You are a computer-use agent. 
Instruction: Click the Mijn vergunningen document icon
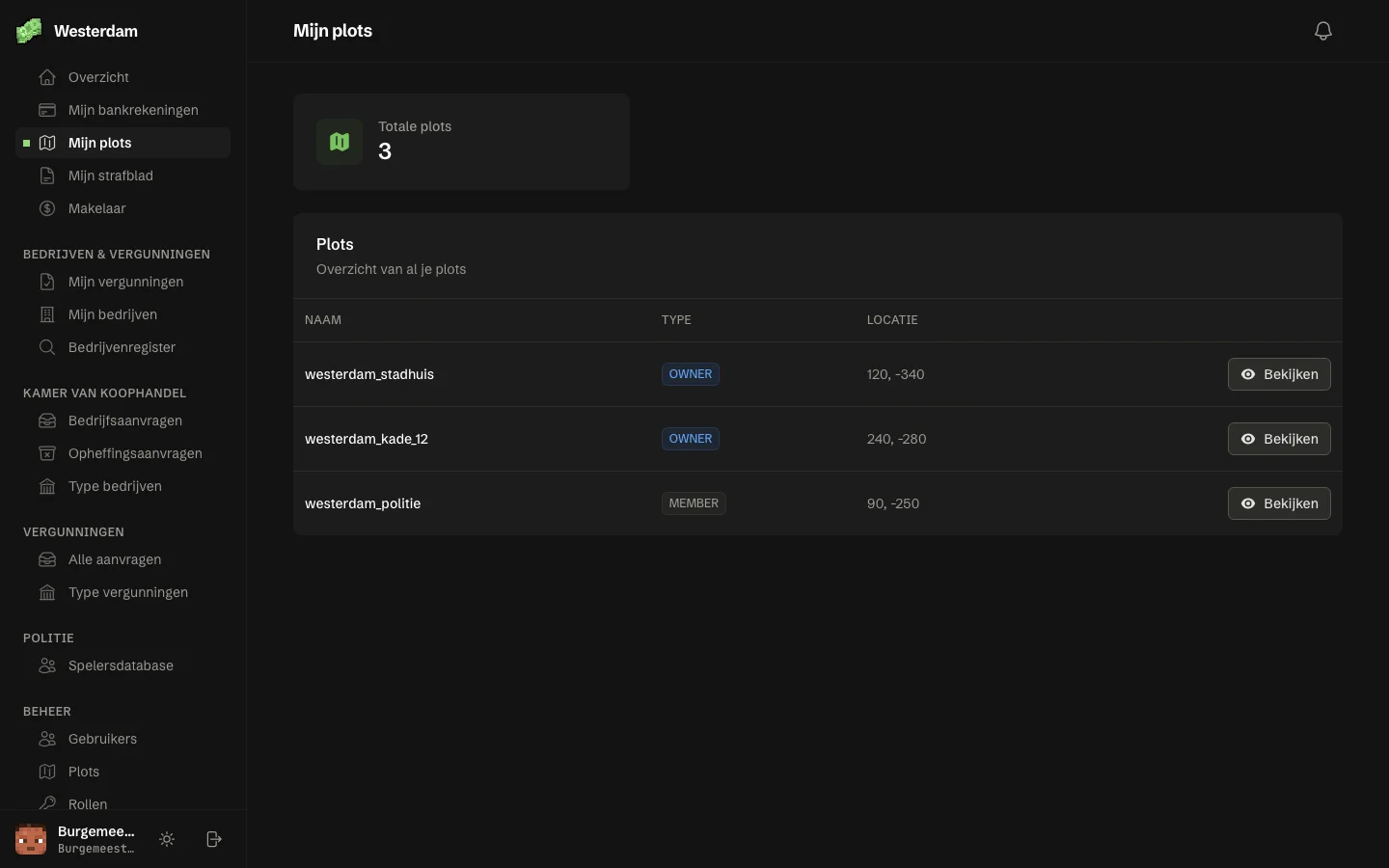click(47, 282)
